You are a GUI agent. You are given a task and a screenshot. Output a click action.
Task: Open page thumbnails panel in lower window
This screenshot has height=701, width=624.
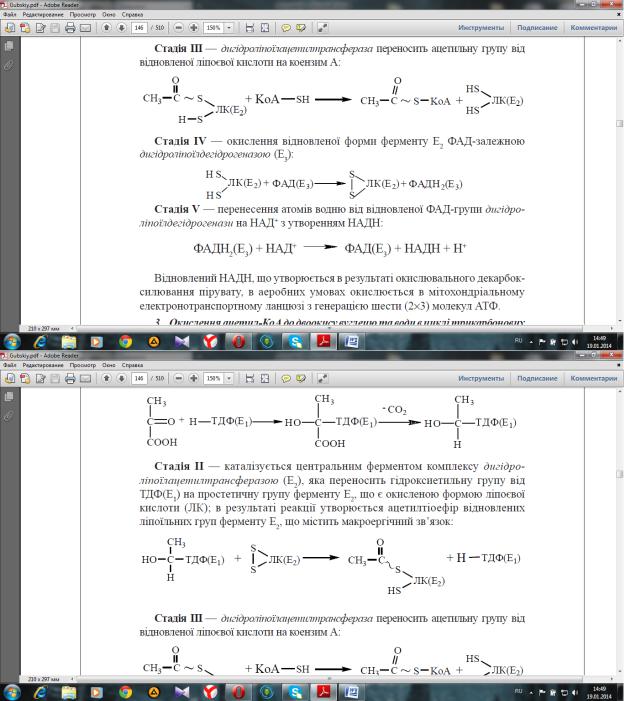click(8, 397)
